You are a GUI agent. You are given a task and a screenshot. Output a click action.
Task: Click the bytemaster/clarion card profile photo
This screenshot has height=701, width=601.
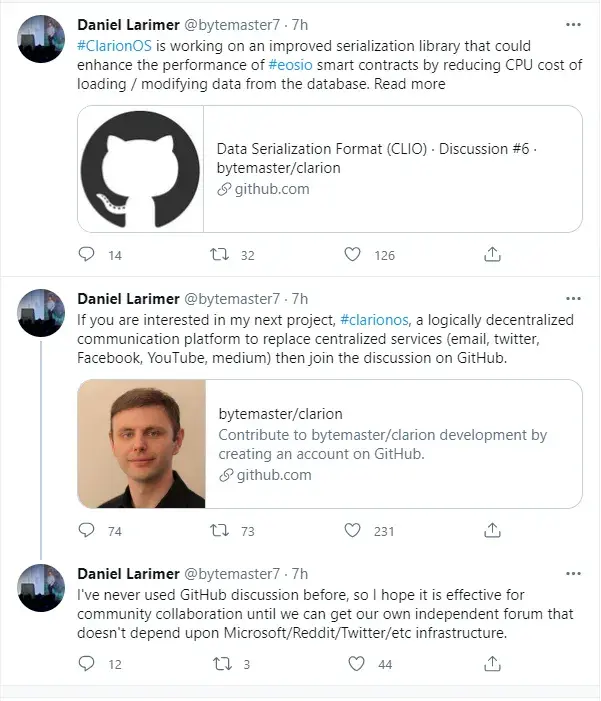[141, 443]
